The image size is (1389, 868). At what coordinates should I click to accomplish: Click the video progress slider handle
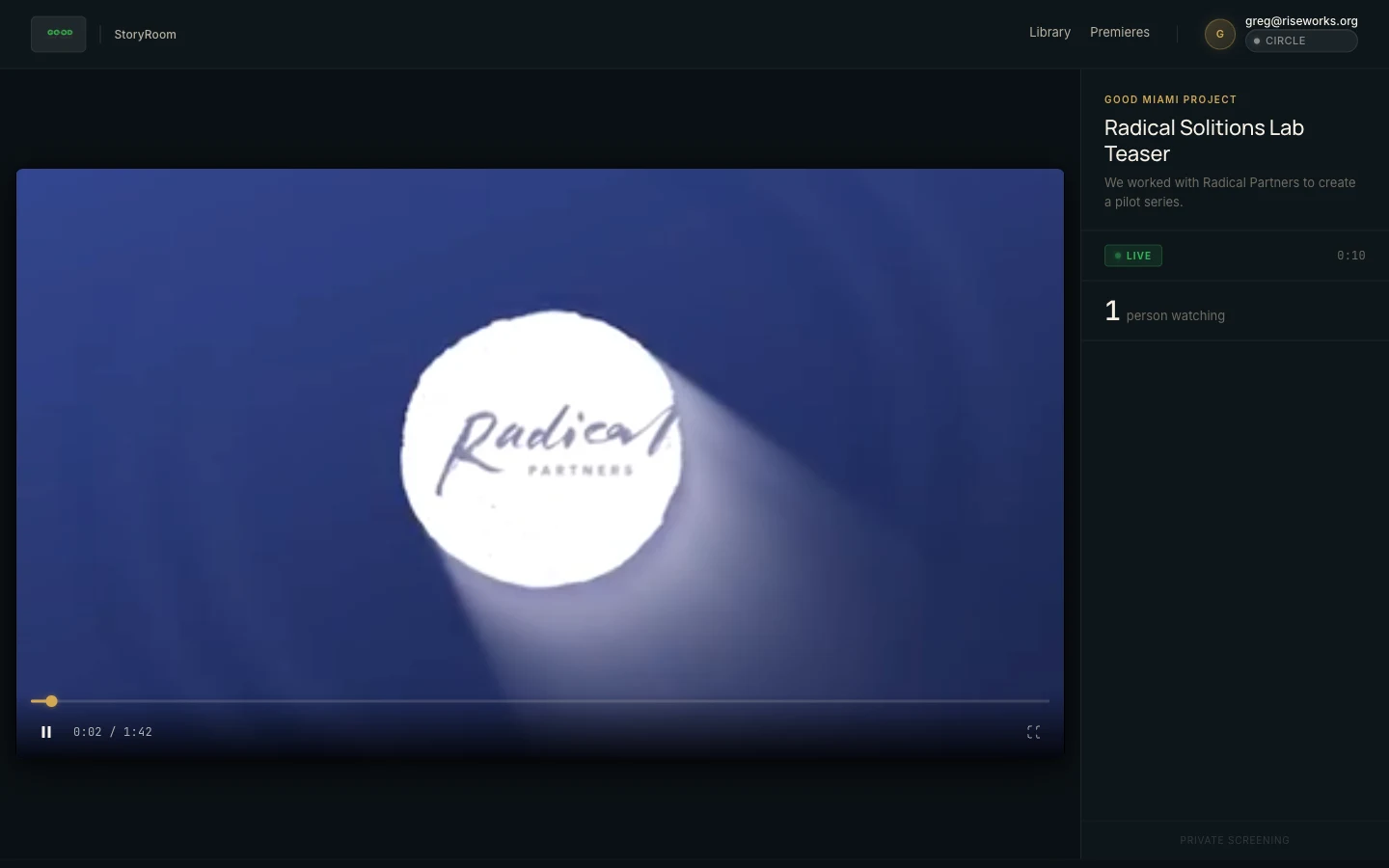point(51,701)
